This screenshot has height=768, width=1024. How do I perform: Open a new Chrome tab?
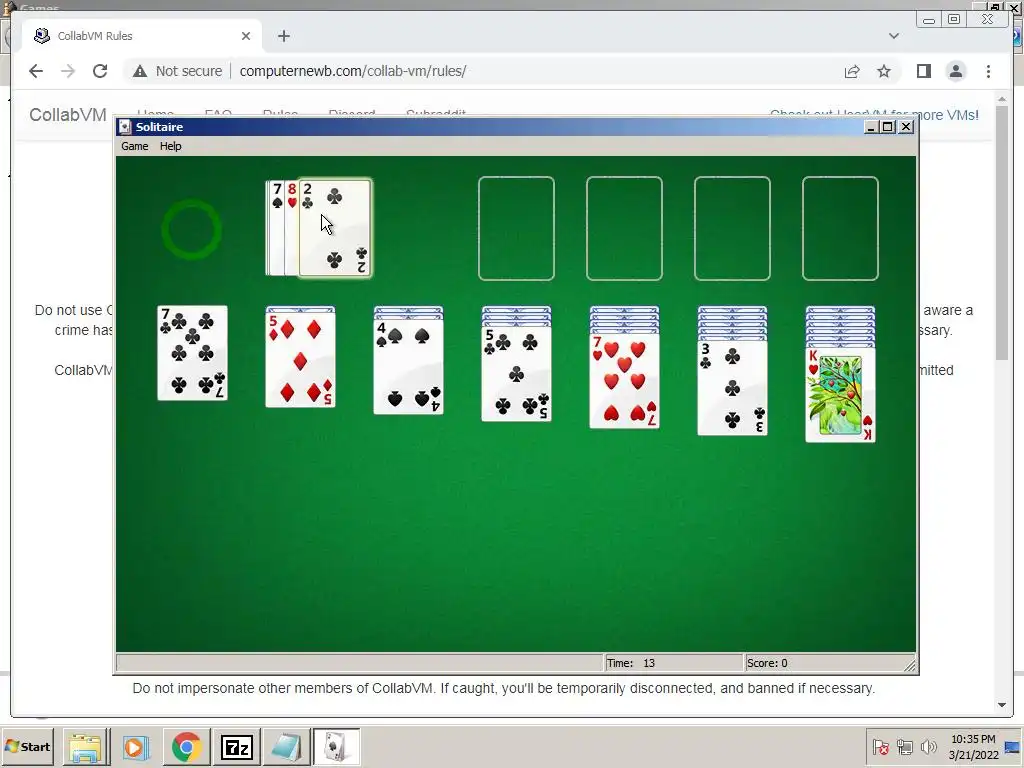[x=283, y=36]
